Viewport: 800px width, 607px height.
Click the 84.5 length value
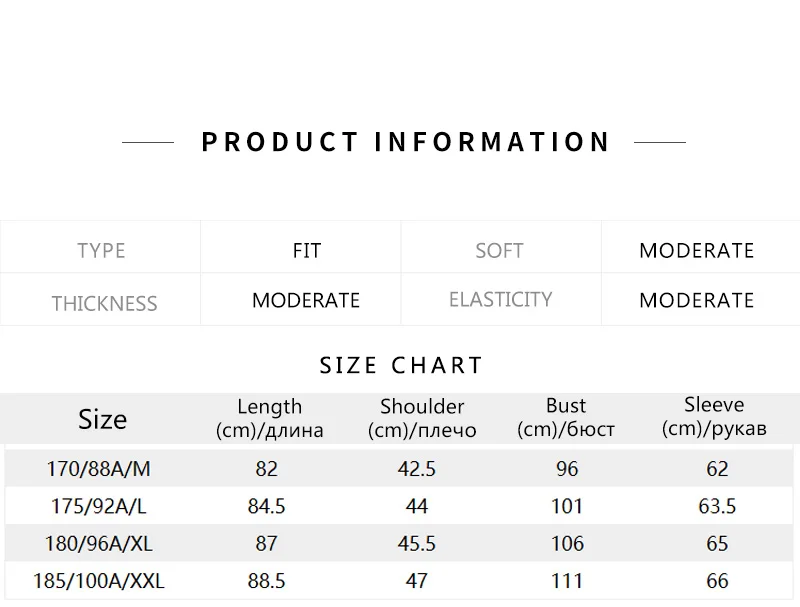pos(266,506)
